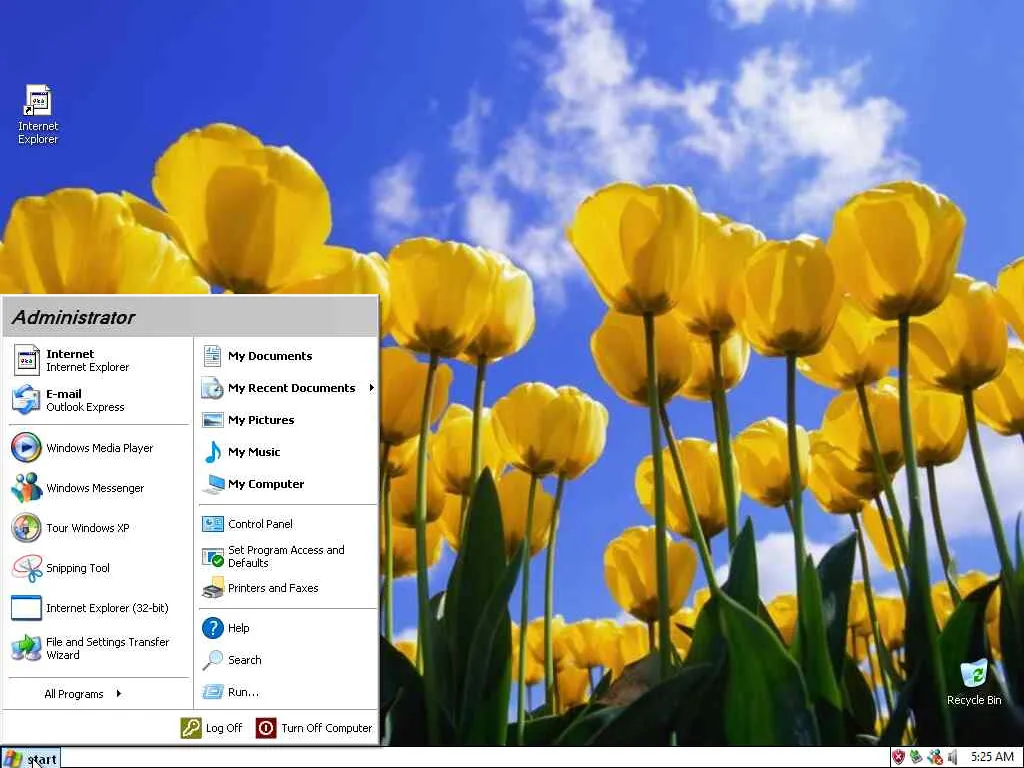This screenshot has height=768, width=1024.
Task: Open My Pictures folder
Action: click(287, 420)
